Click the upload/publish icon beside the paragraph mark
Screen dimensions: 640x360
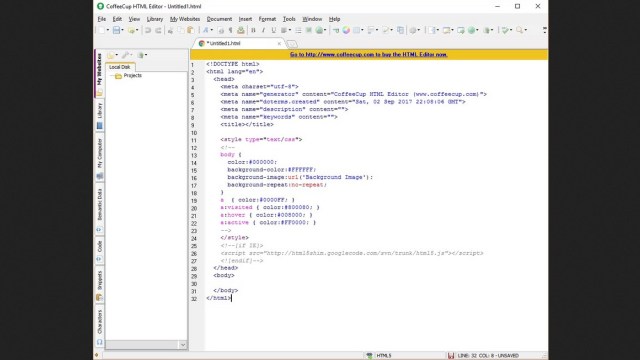[241, 30]
